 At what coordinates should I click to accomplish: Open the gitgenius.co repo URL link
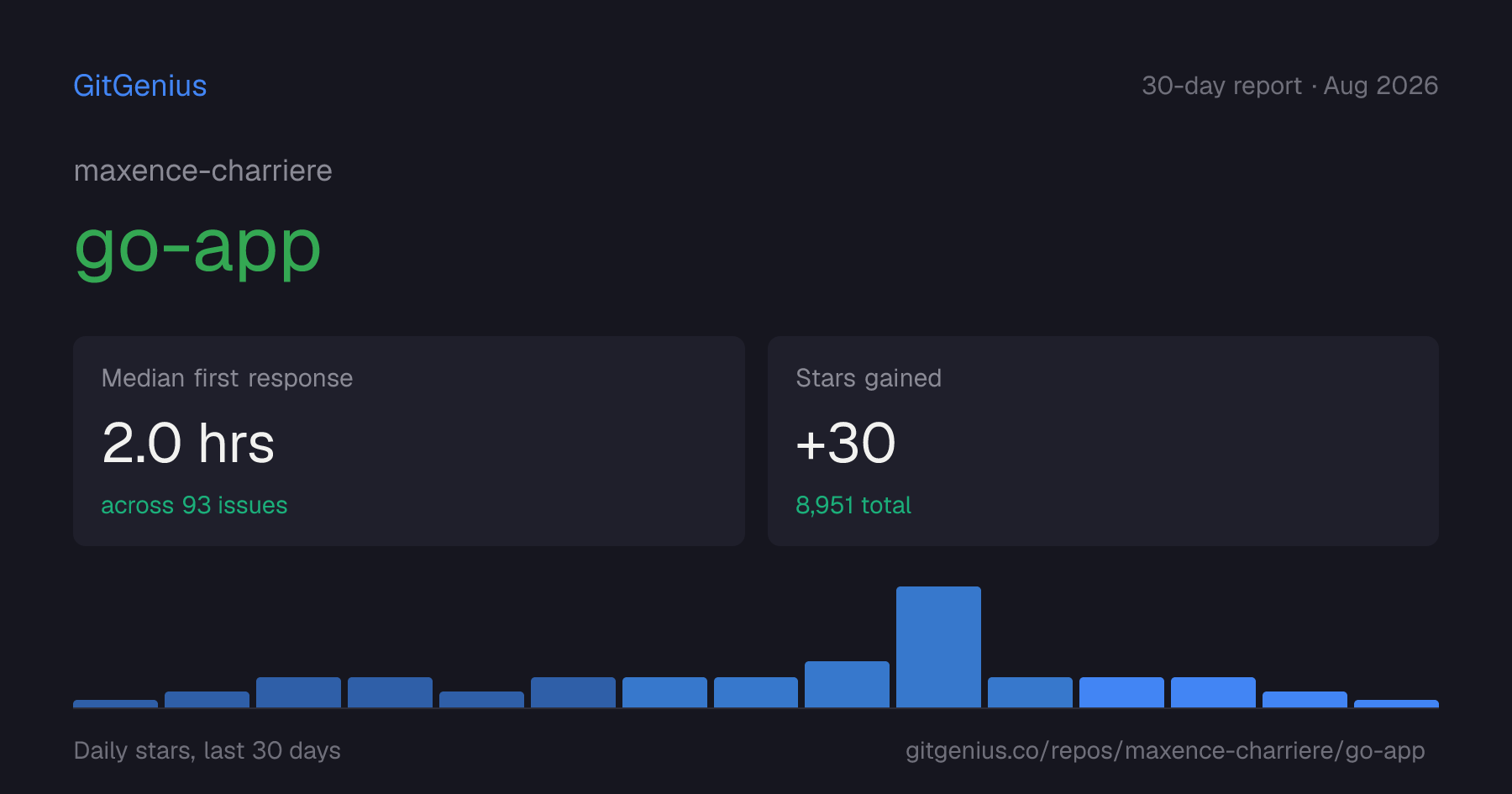1165,750
